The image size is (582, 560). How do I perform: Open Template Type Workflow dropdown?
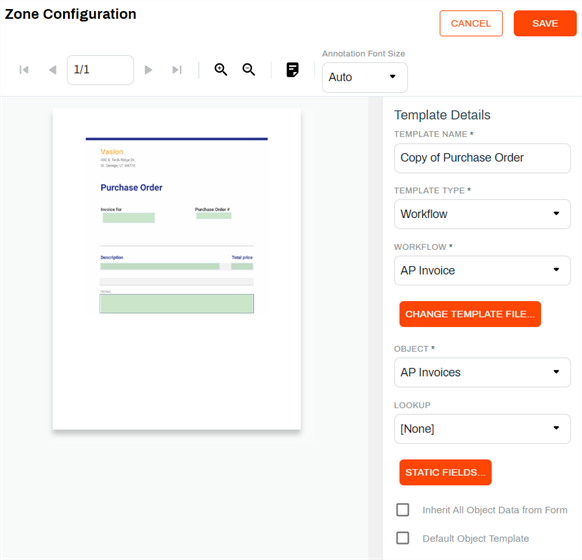pos(482,214)
